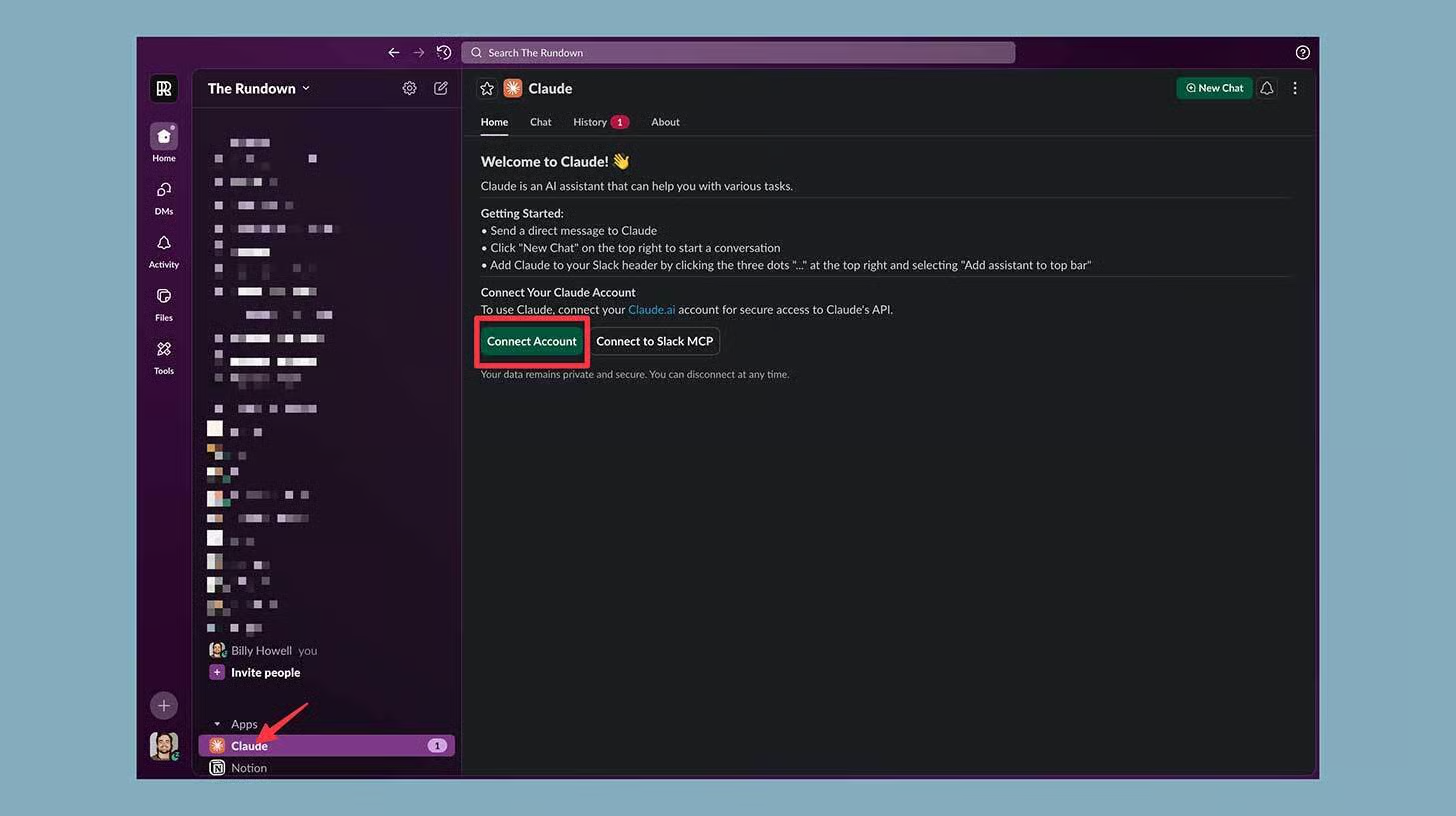The width and height of the screenshot is (1456, 816).
Task: Click the compose new message icon
Action: 441,88
